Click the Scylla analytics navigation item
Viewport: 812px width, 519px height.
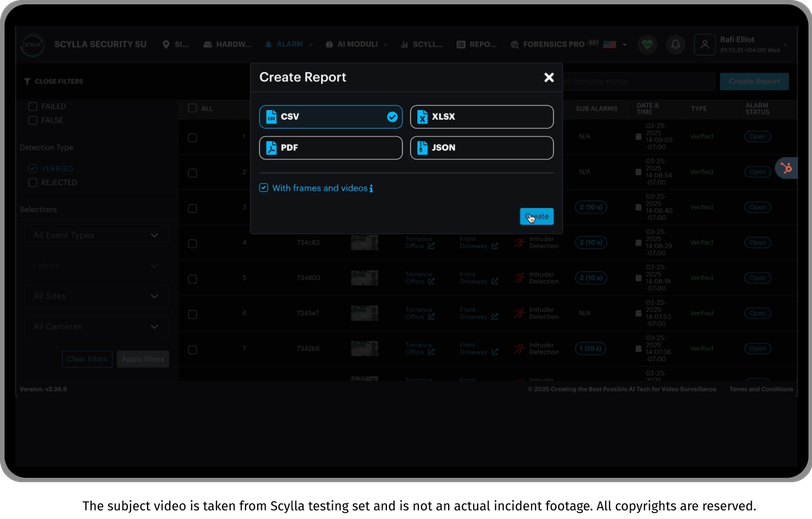pos(422,45)
